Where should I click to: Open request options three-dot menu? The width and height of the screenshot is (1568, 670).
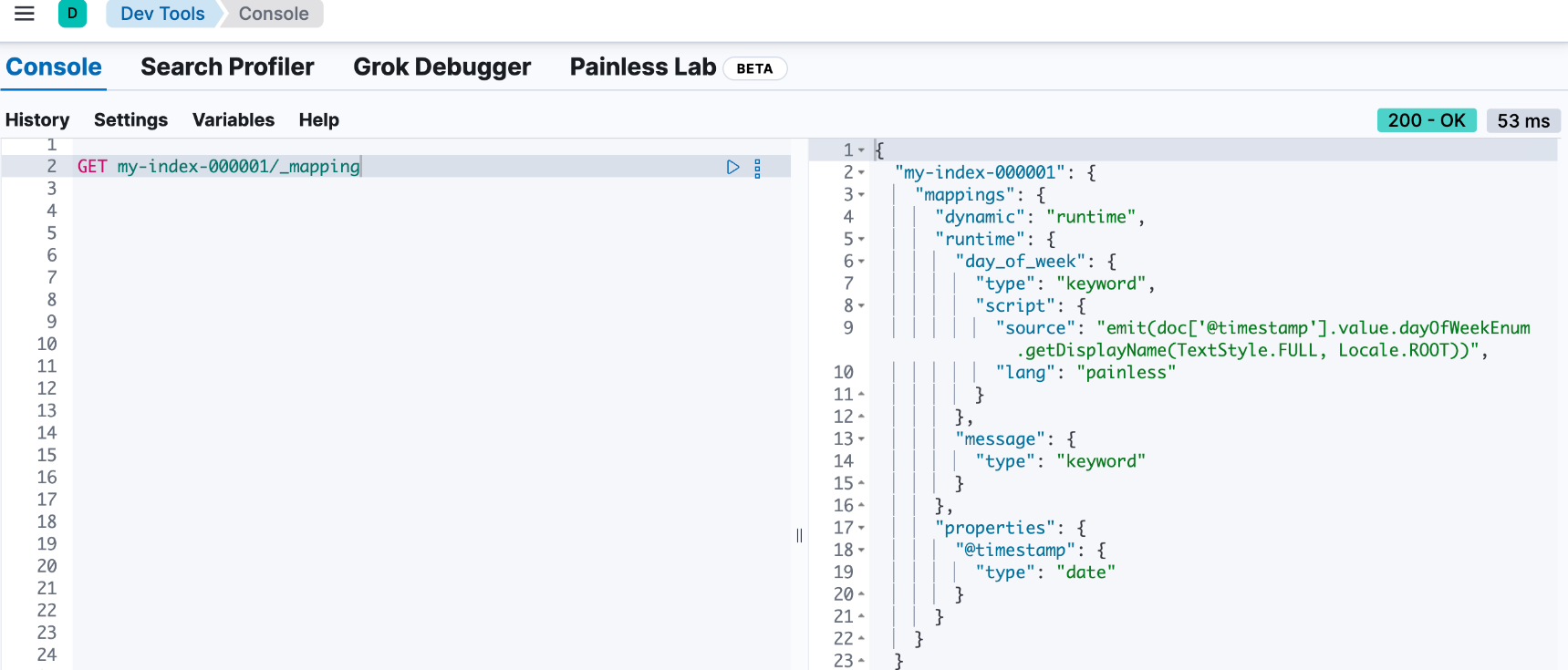click(757, 168)
